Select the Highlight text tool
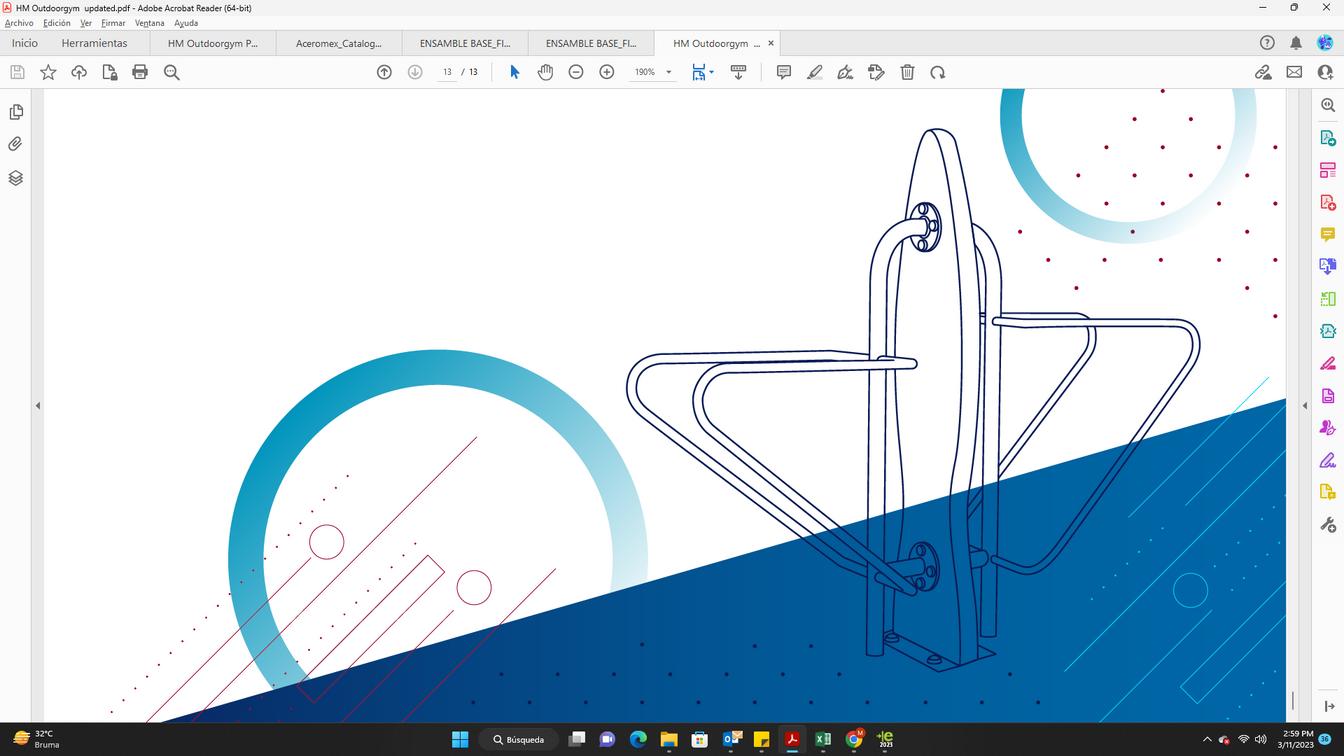The height and width of the screenshot is (756, 1344). 815,72
